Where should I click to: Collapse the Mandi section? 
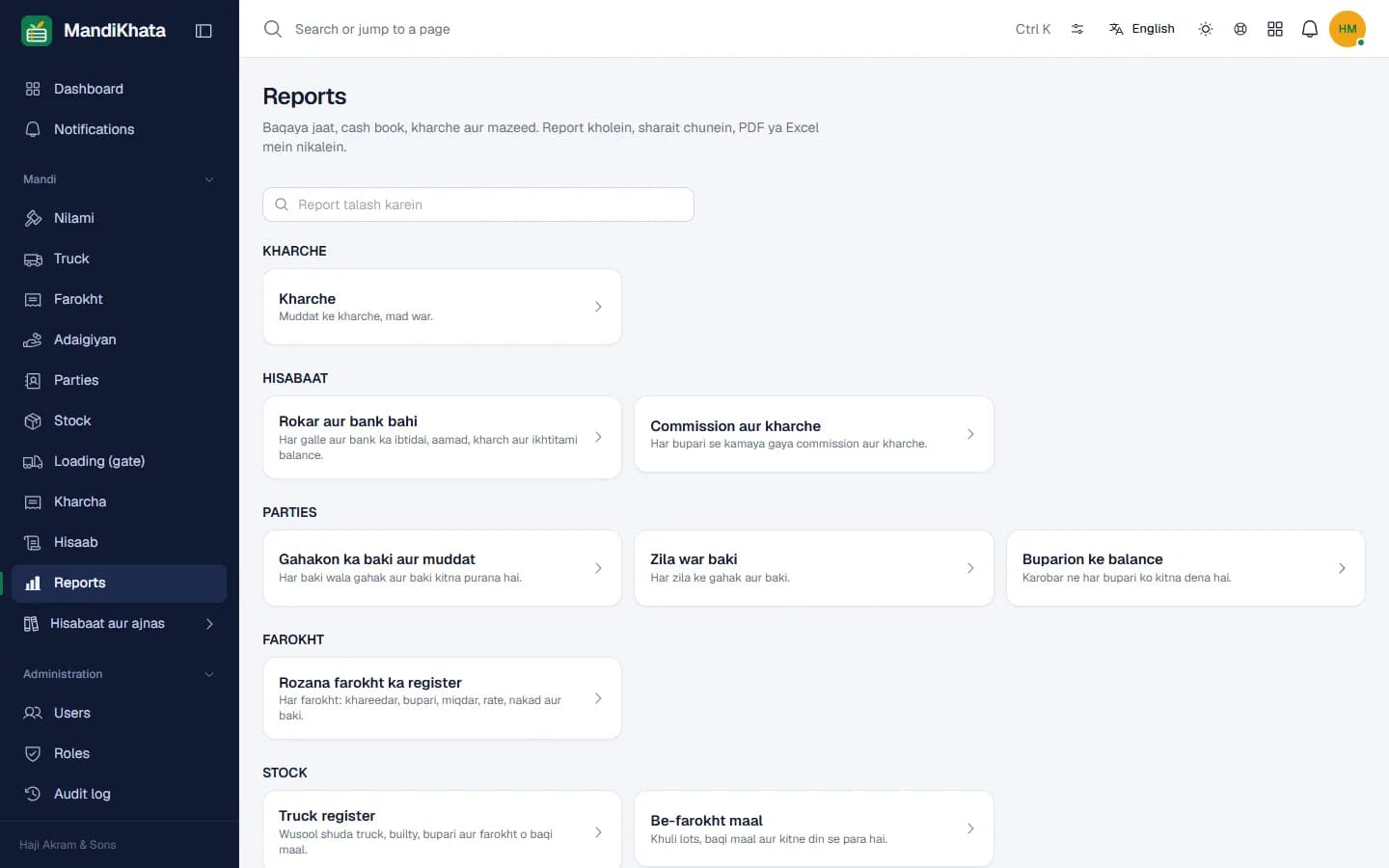(120, 179)
